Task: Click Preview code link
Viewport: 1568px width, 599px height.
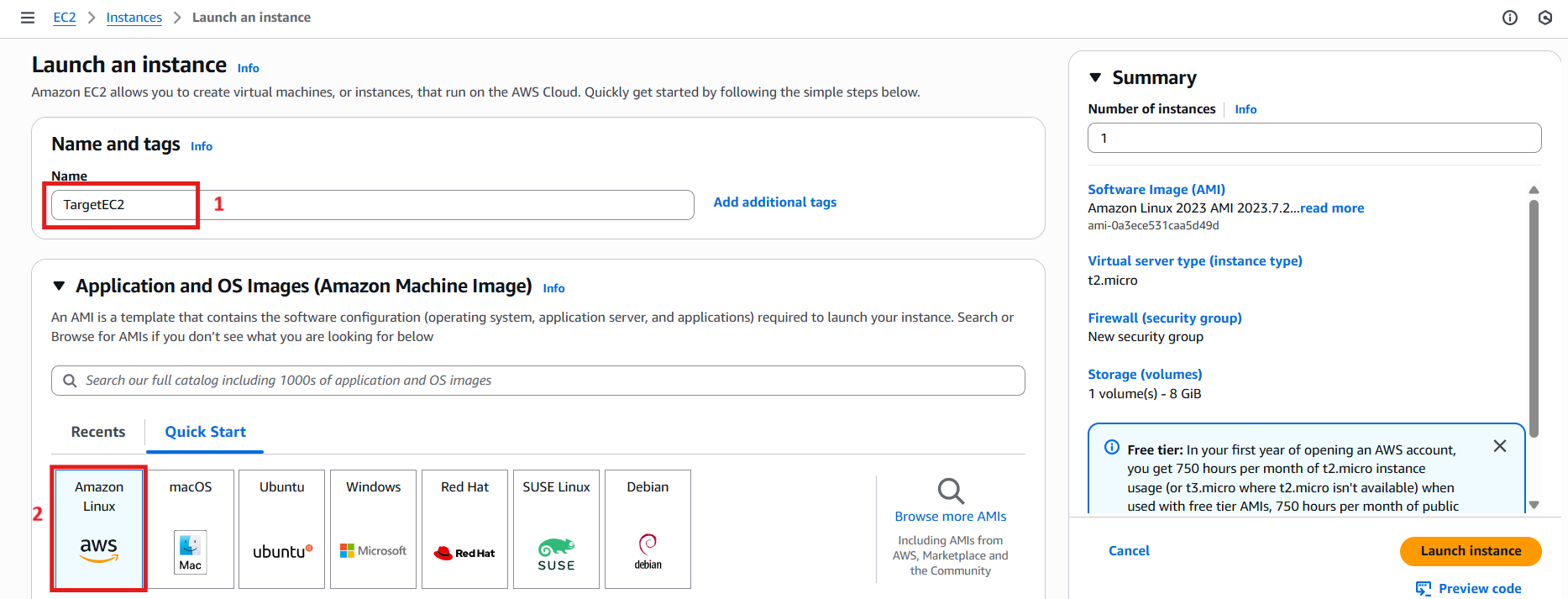Action: point(1480,589)
